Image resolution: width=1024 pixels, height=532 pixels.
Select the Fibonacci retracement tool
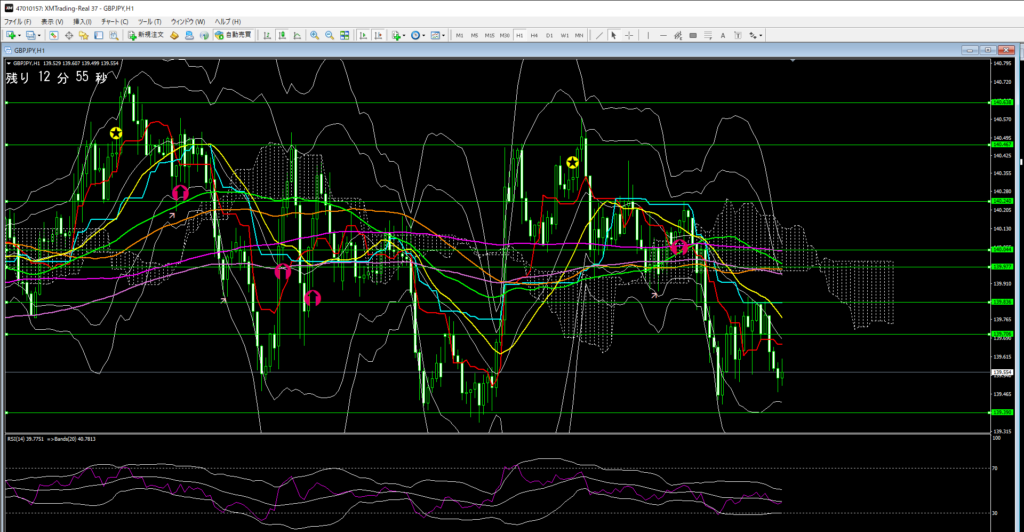point(708,35)
